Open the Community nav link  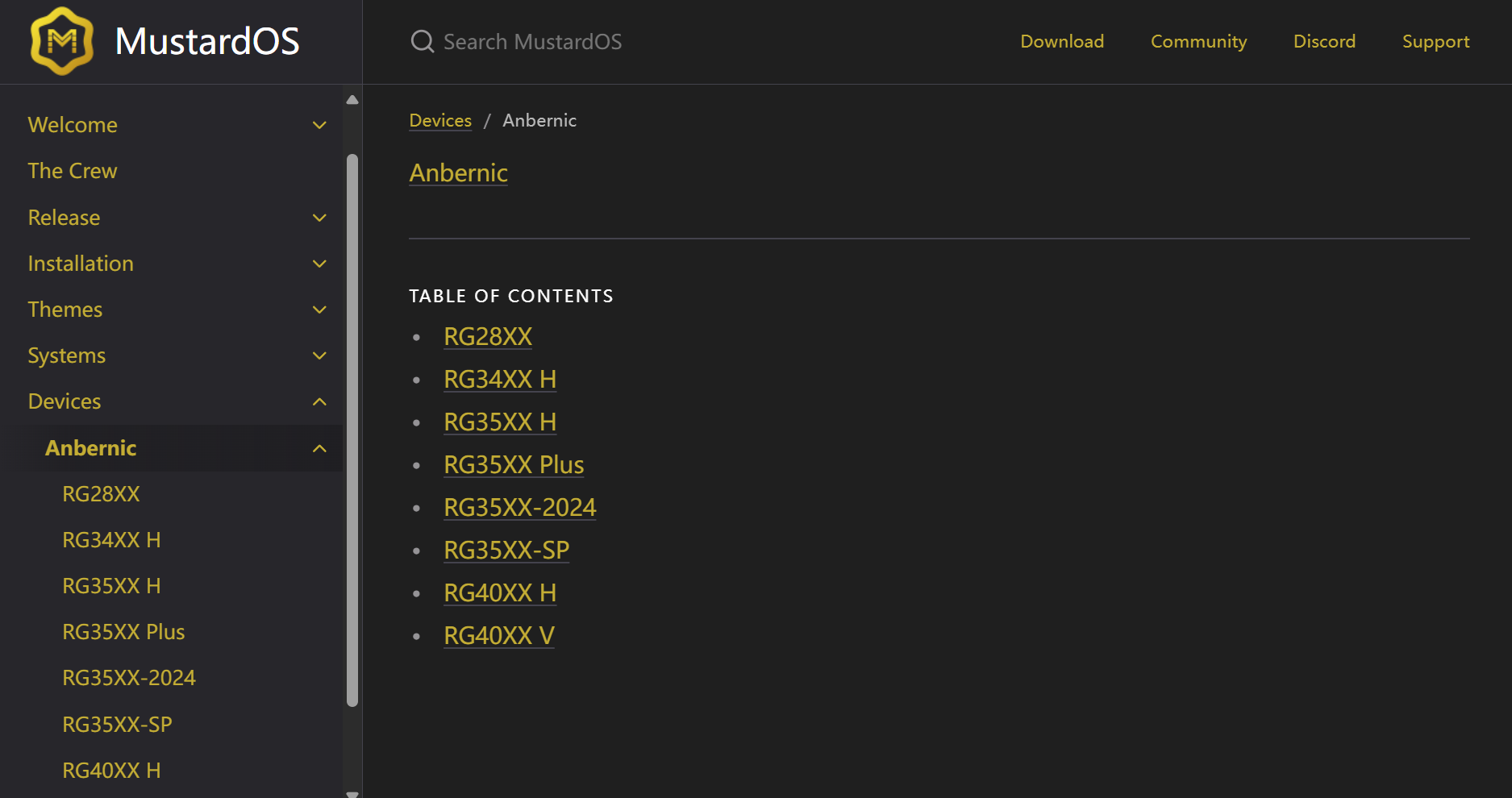click(x=1198, y=41)
